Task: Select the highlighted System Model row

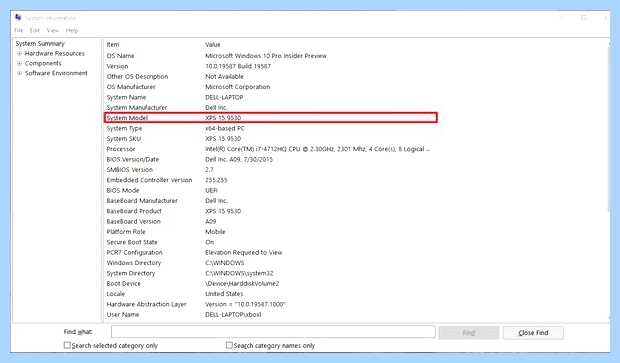Action: [271, 118]
